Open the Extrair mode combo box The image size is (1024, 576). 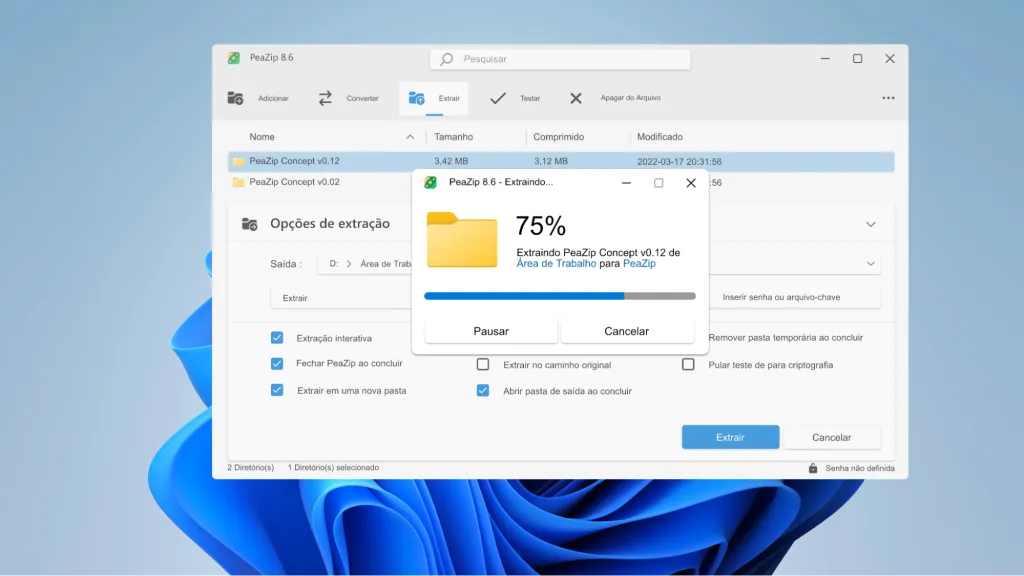tap(341, 298)
